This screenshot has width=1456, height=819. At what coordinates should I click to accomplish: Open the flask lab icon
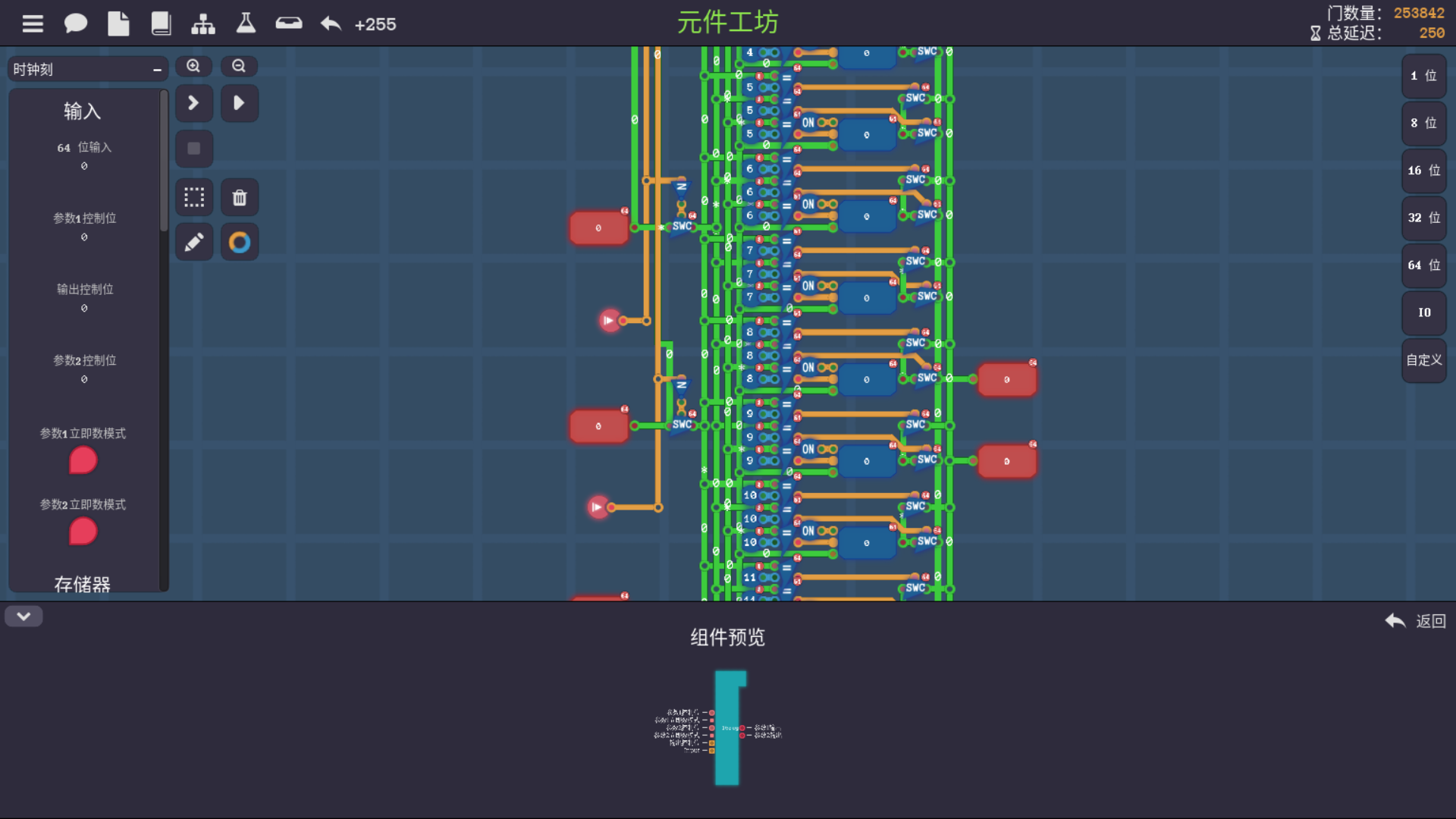[x=246, y=24]
